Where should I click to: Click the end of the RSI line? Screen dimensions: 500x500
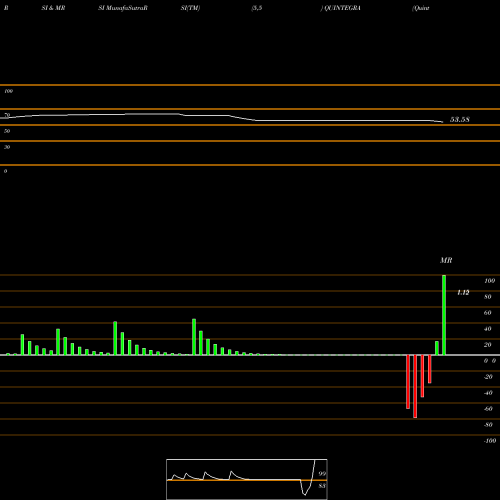click(443, 122)
